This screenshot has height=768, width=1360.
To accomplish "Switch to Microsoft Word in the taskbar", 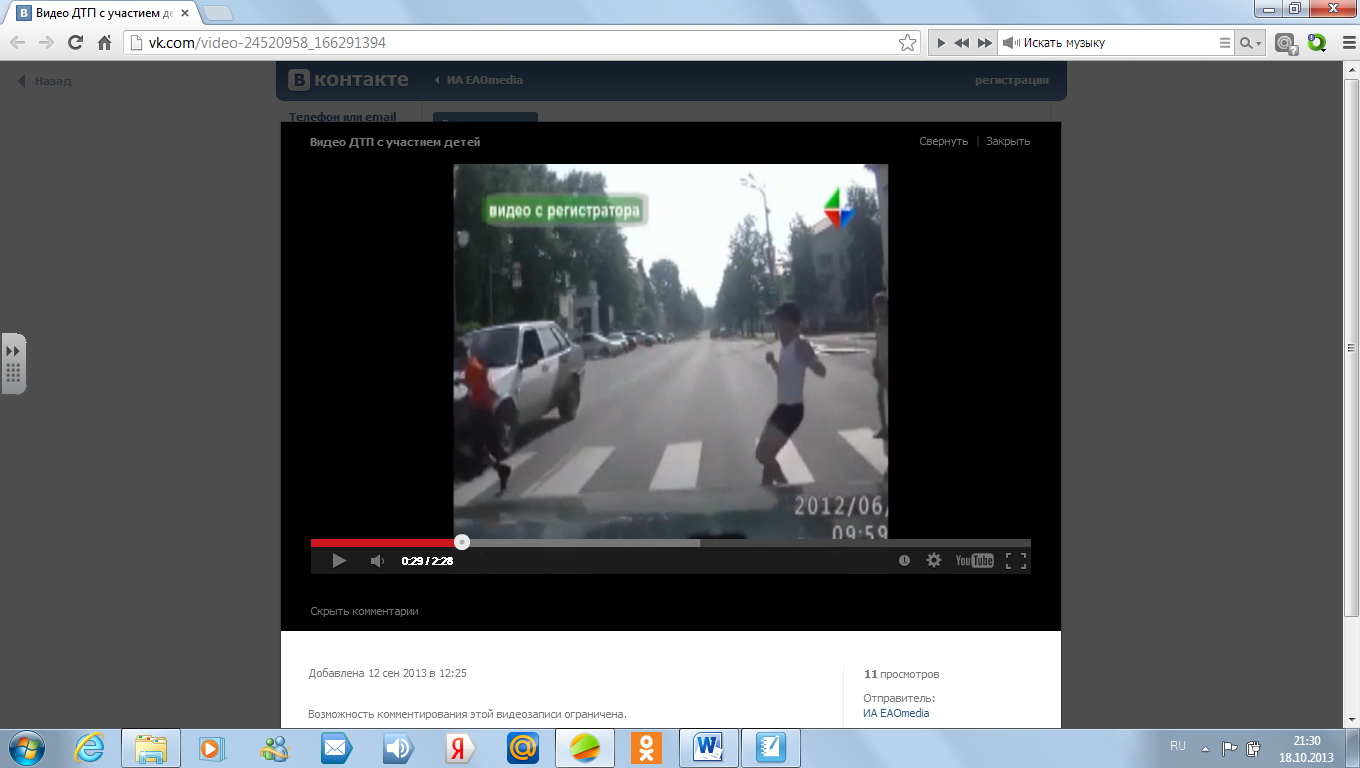I will tap(709, 748).
